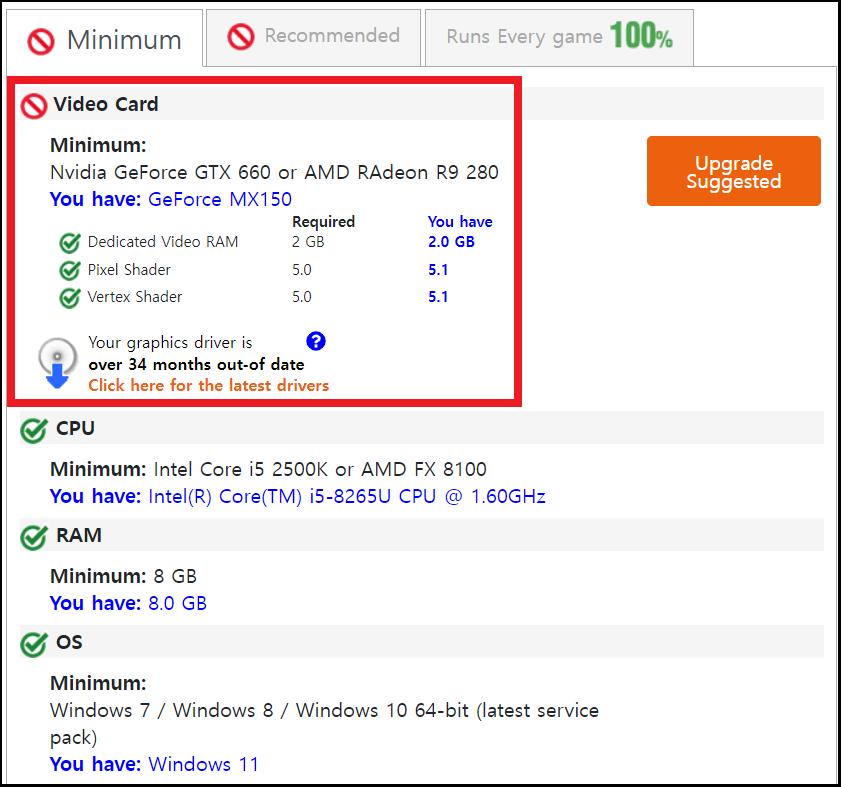Viewport: 842px width, 787px height.
Task: Click the prohibited icon on Recommended tab
Action: coord(241,37)
